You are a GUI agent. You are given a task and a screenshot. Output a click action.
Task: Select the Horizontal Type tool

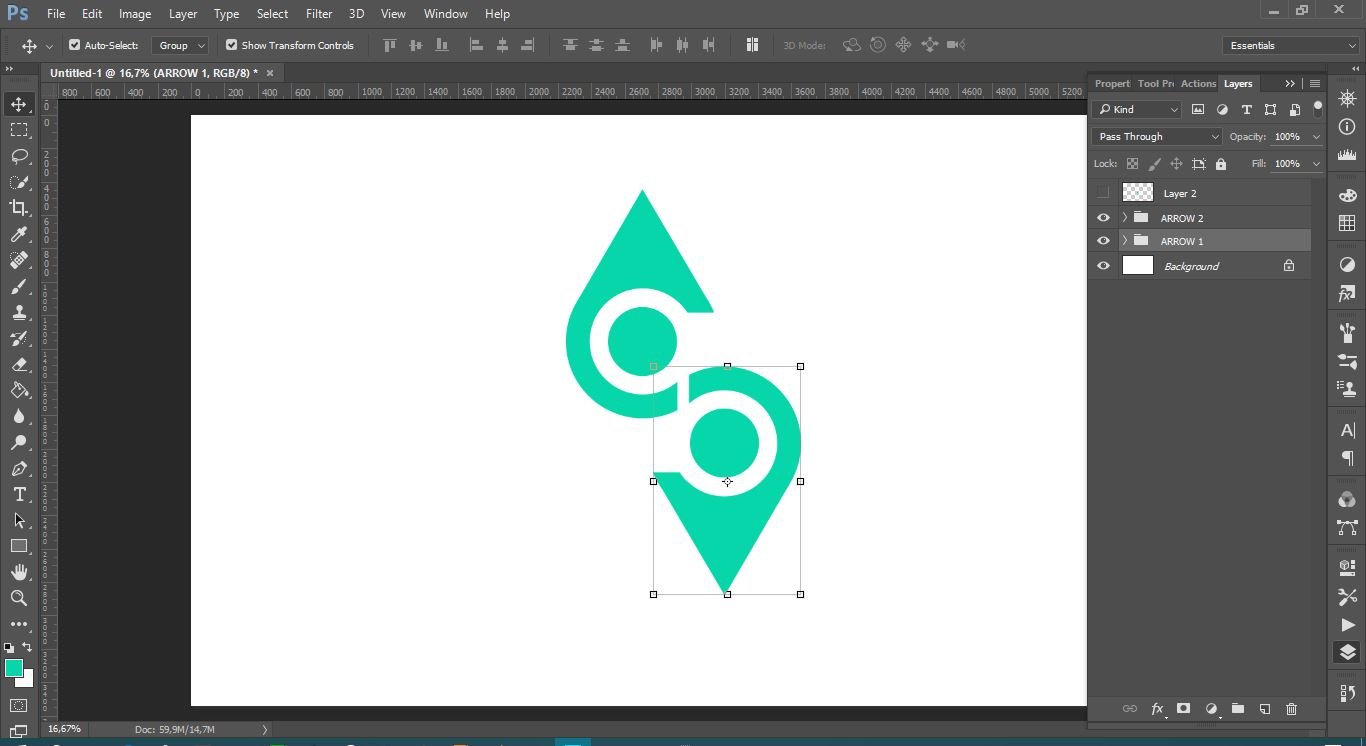tap(19, 495)
